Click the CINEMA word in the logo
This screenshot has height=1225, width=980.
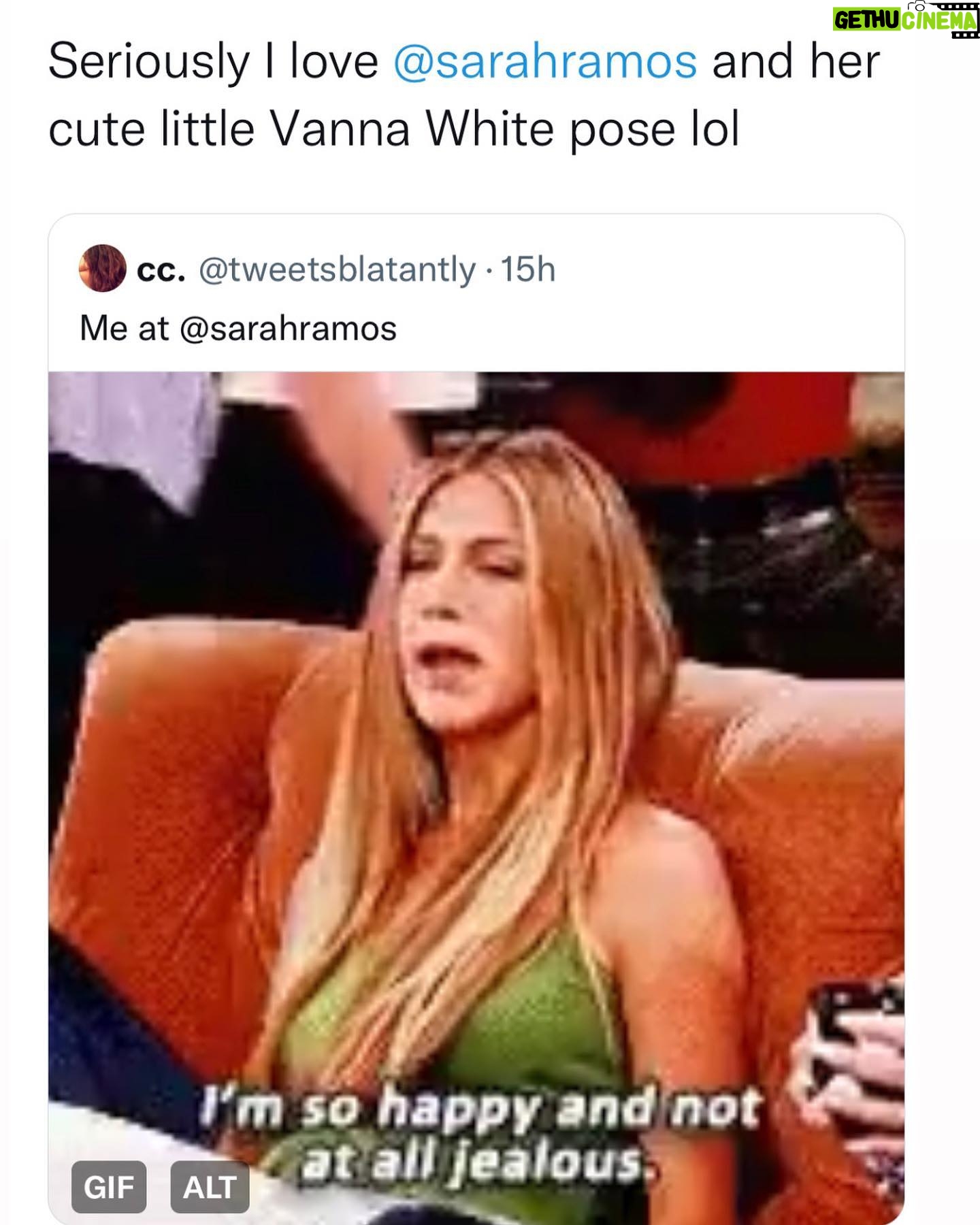(x=939, y=22)
